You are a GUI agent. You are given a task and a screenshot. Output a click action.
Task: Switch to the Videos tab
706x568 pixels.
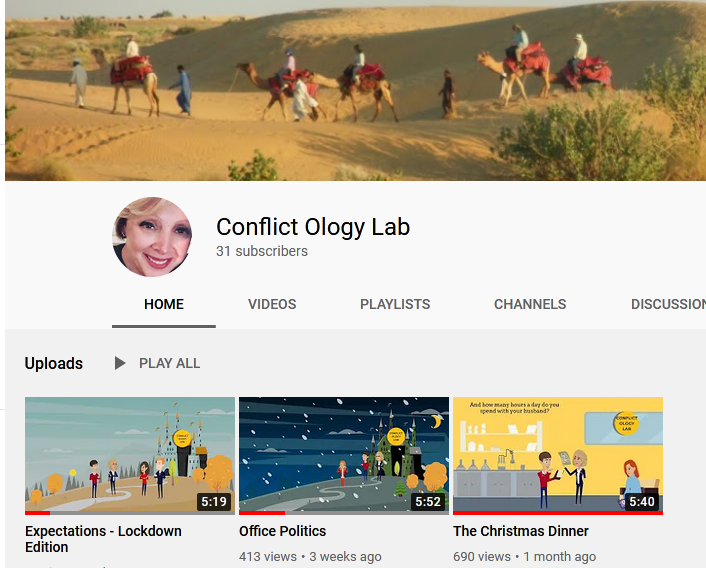[x=272, y=304]
